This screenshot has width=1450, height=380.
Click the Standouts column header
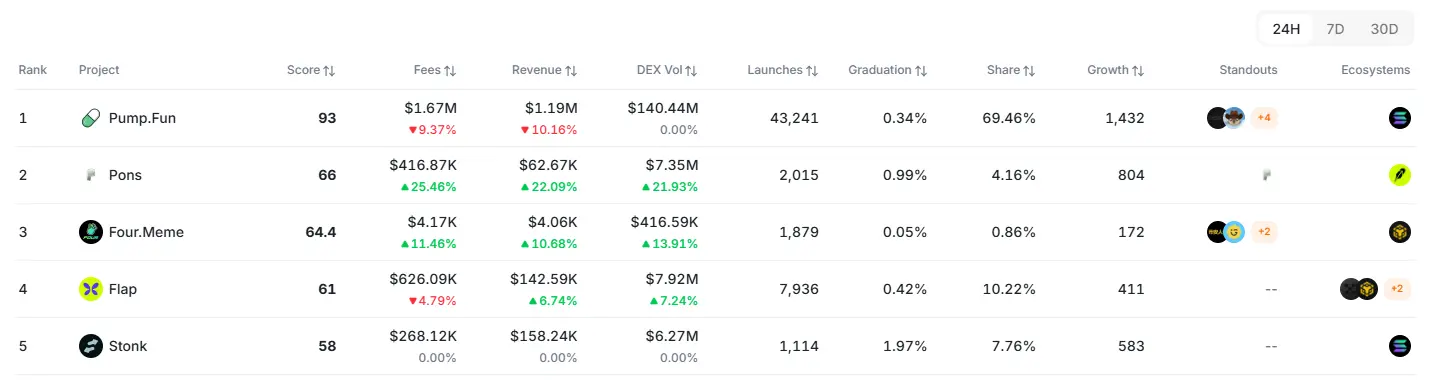(x=1248, y=70)
